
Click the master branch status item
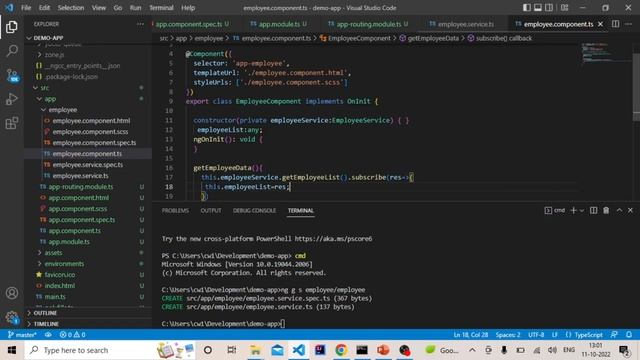pos(22,335)
